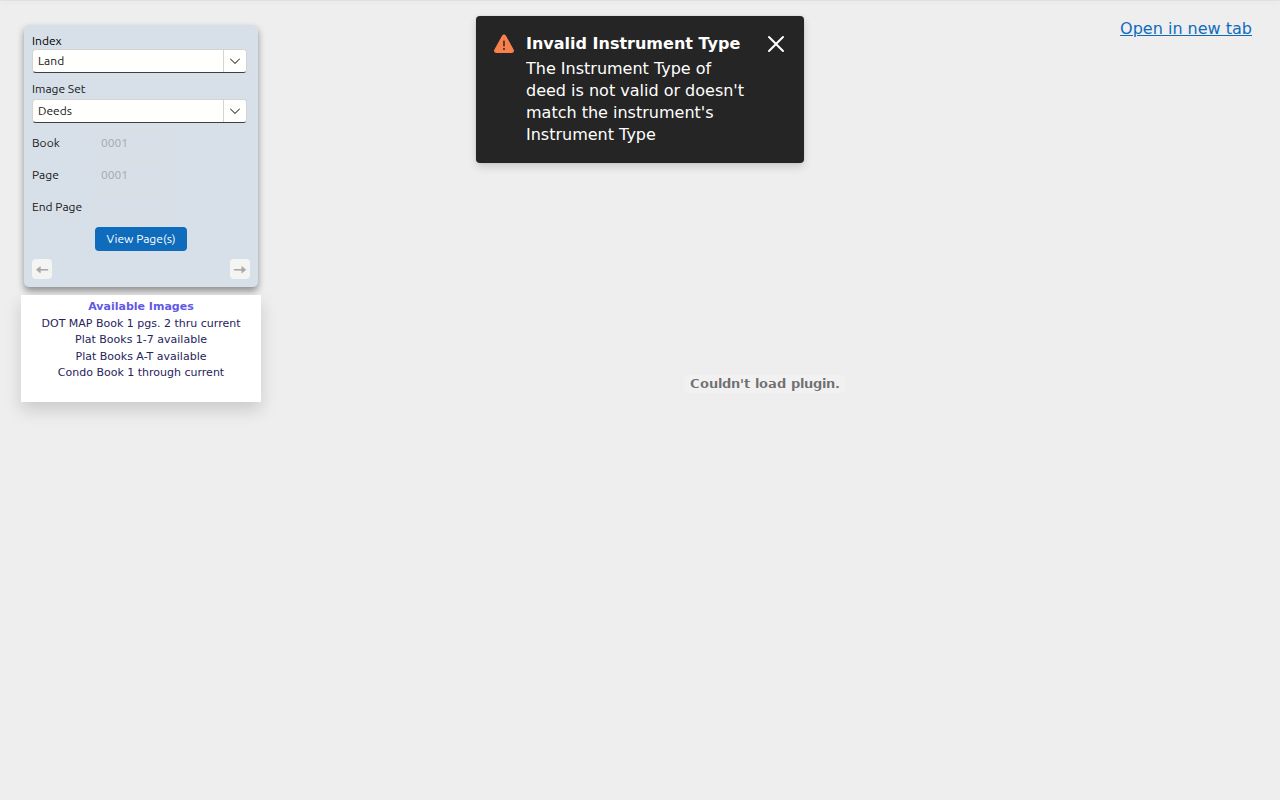
Task: Select the Deeds image set combo box
Action: [x=139, y=111]
